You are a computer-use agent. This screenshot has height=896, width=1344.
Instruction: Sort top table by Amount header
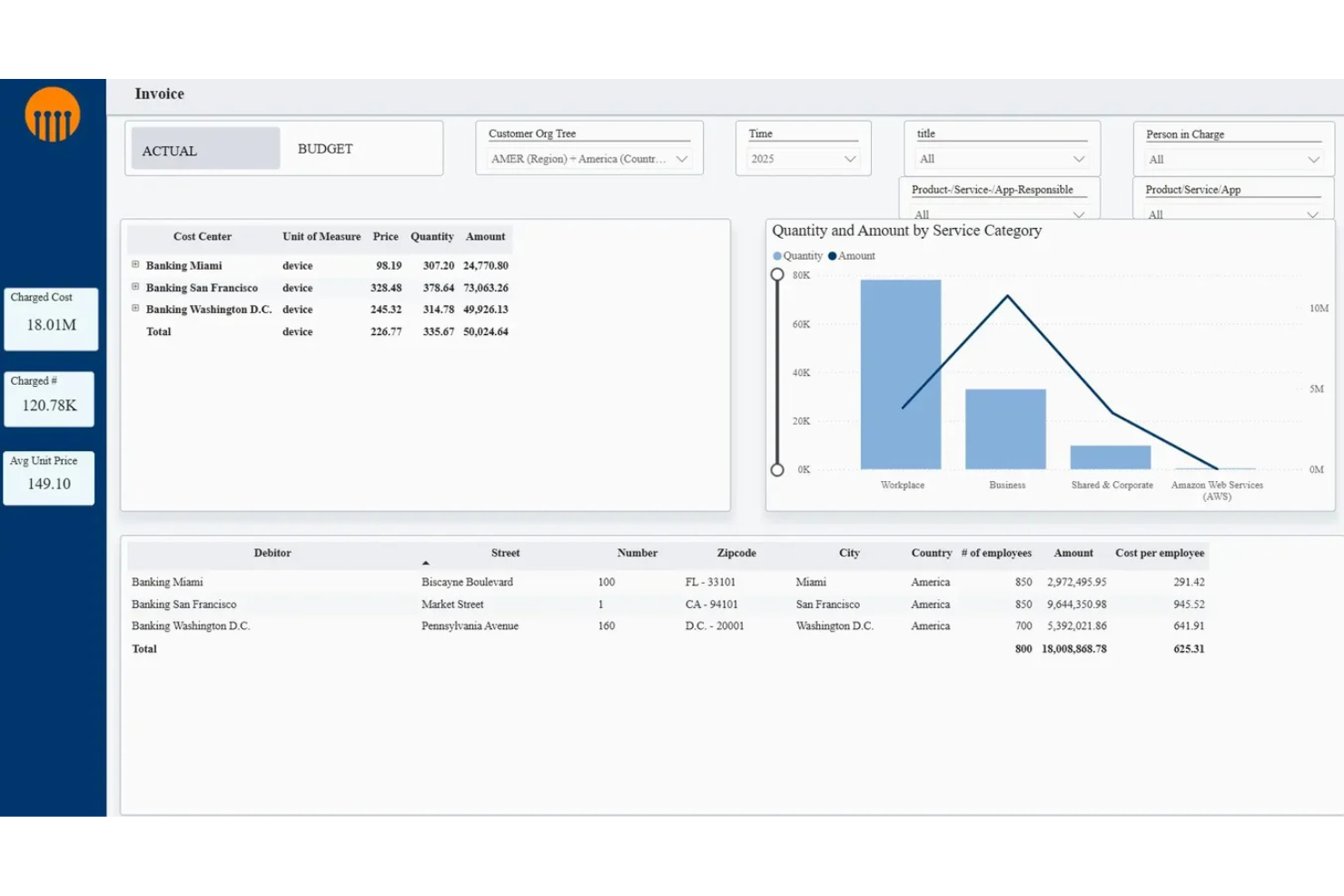tap(486, 237)
